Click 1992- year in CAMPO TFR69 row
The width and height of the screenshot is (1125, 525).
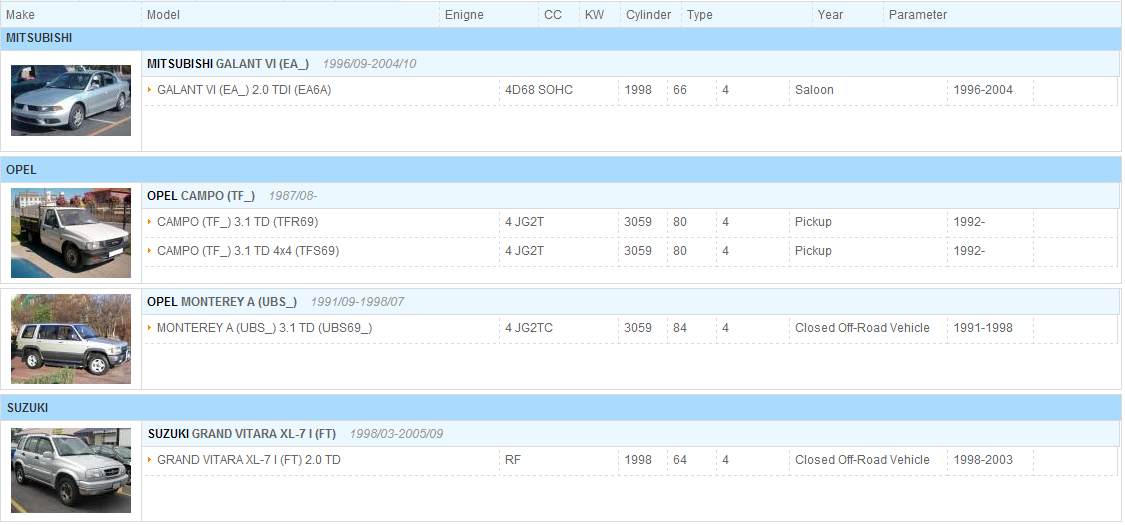pos(969,222)
